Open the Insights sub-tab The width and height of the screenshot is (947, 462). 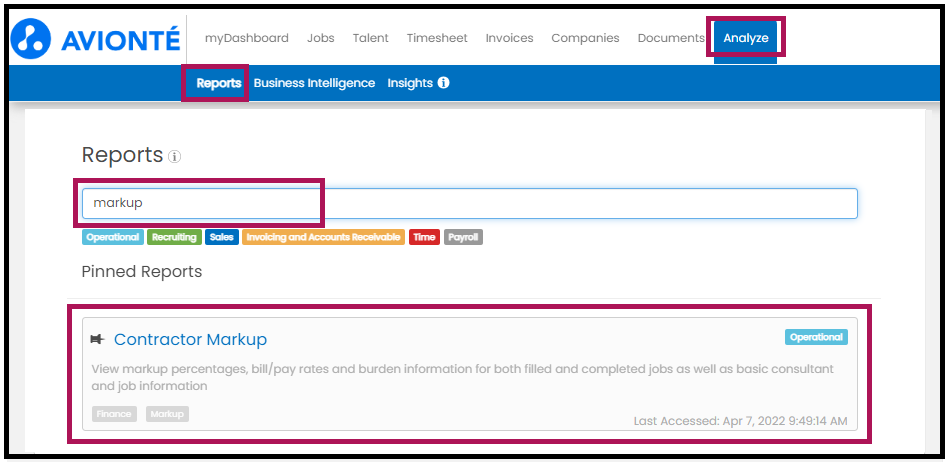(410, 83)
